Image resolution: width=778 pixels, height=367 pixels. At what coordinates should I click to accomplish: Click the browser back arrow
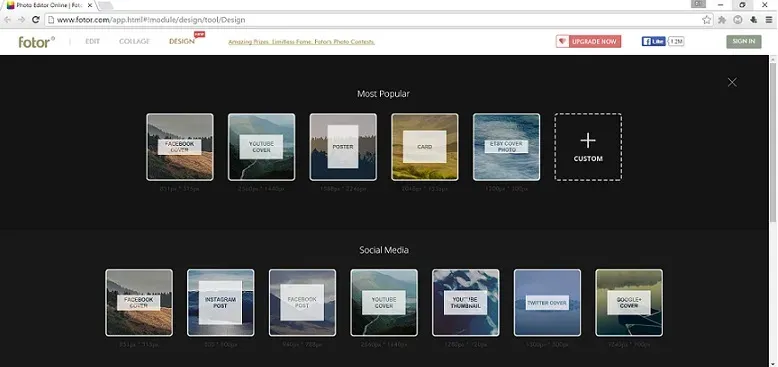[x=7, y=20]
